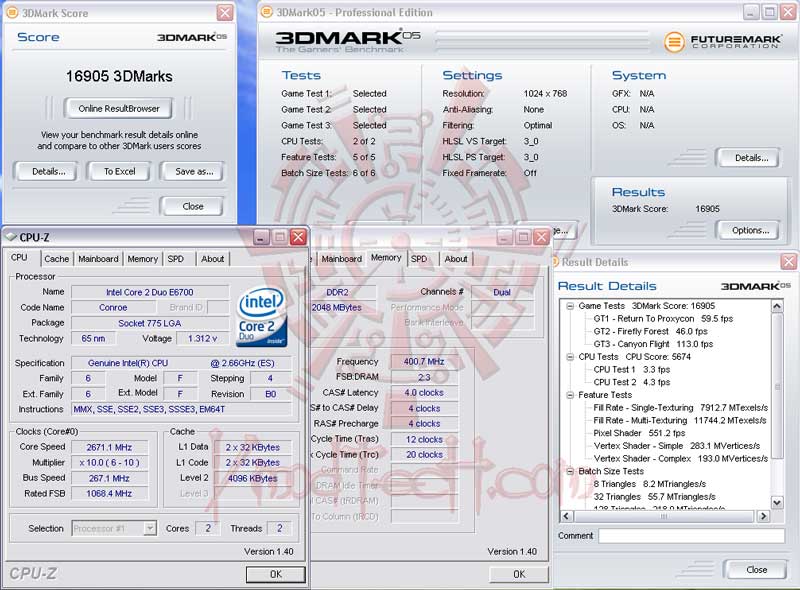
Task: Click scroll up arrow in Result Details
Action: [x=777, y=306]
